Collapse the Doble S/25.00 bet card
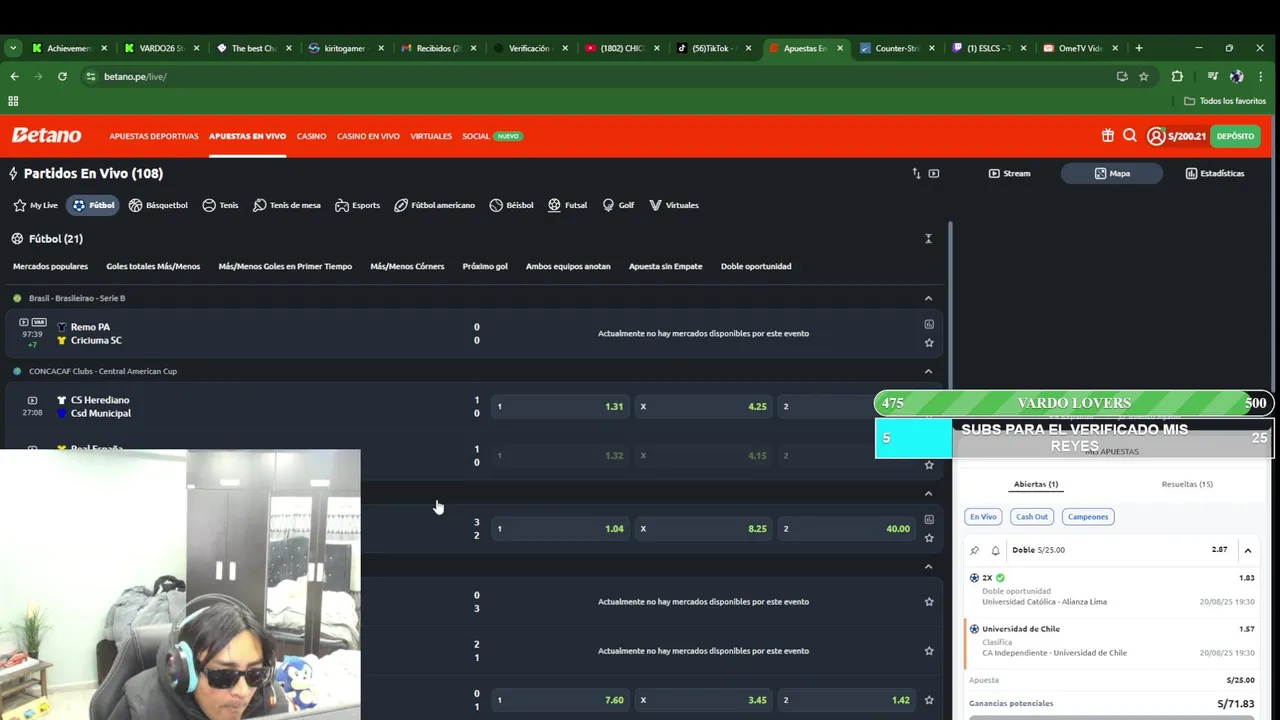This screenshot has height=720, width=1280. click(1248, 550)
